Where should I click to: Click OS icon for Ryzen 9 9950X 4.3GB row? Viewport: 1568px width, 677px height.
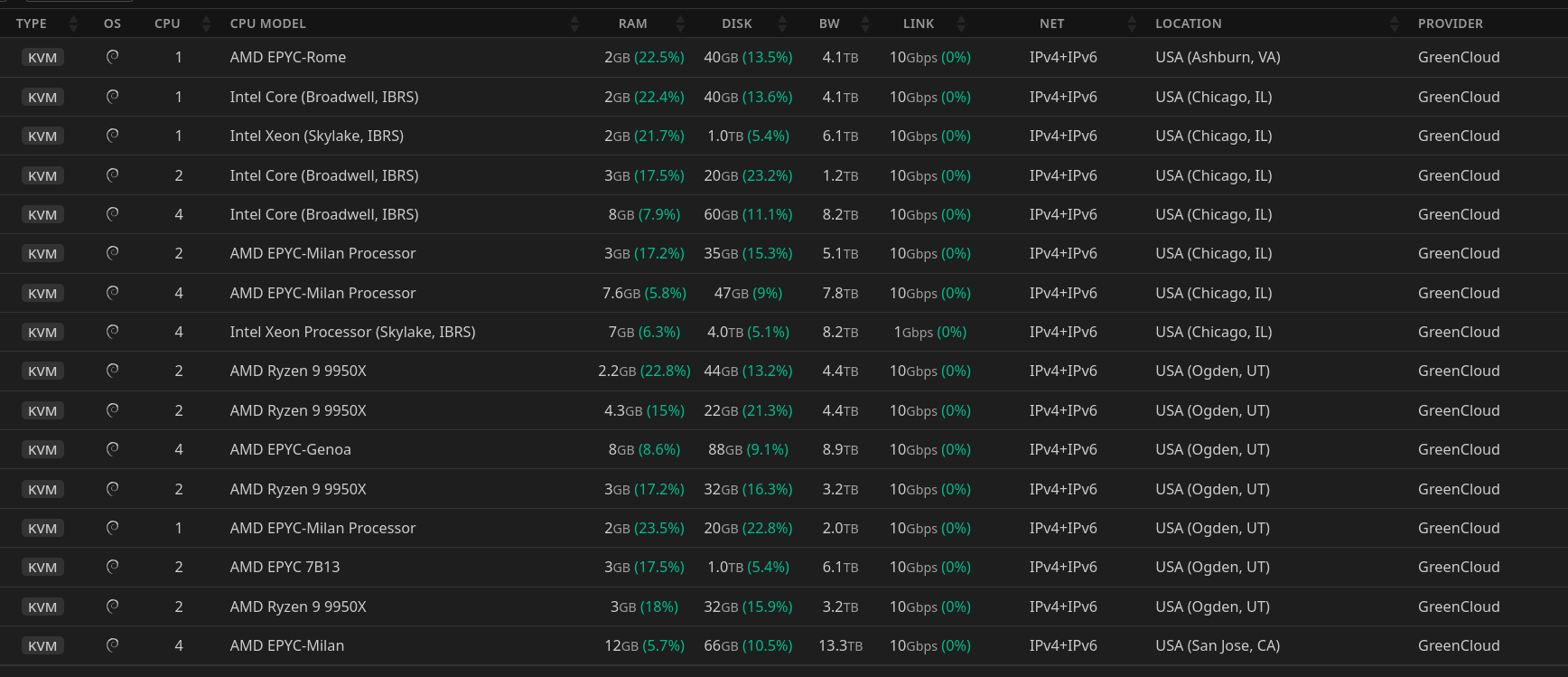point(113,410)
